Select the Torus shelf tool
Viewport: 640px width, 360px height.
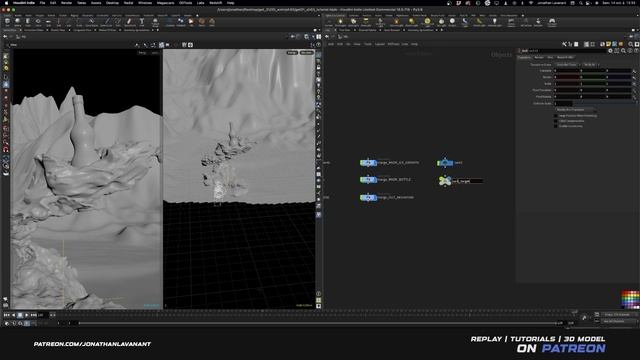pyautogui.click(x=38, y=22)
